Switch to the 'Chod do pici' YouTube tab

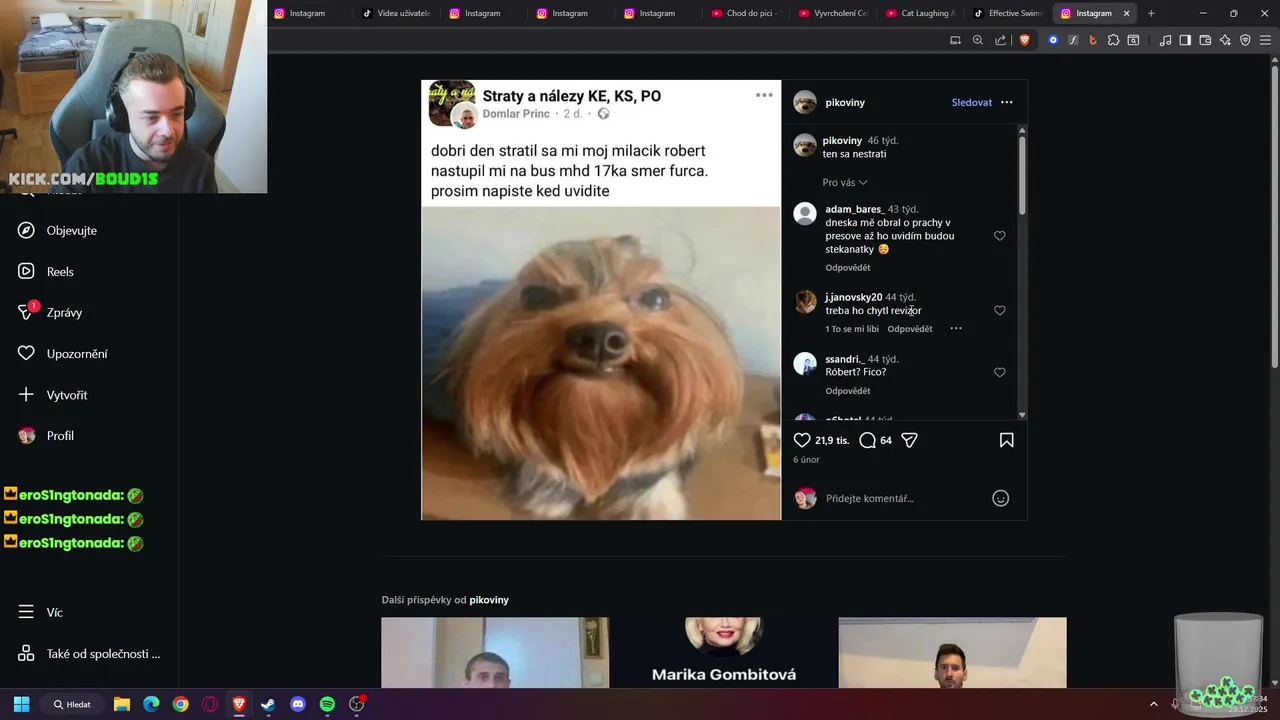point(744,13)
